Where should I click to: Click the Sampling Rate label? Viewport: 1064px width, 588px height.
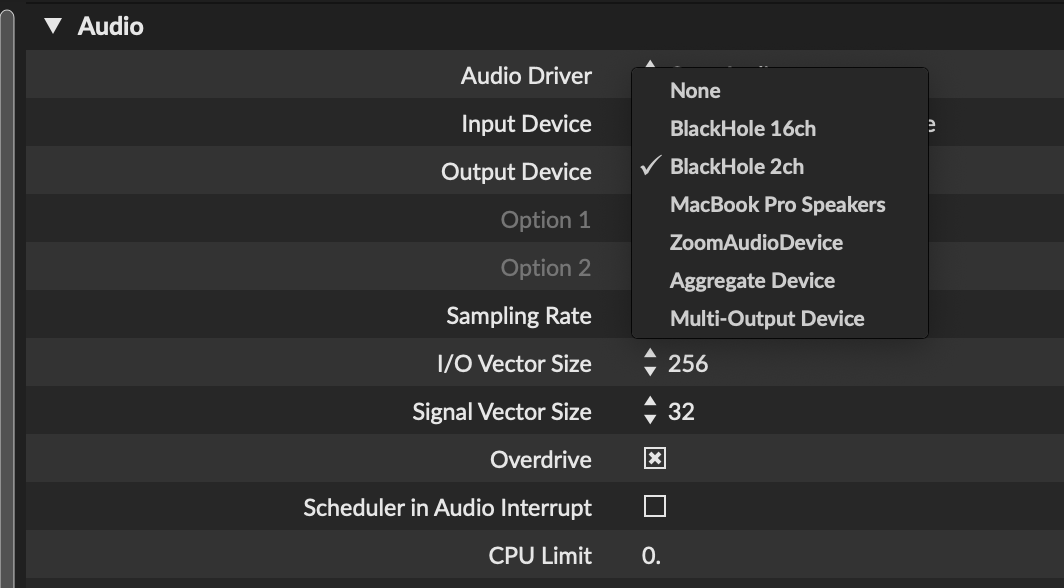(518, 316)
